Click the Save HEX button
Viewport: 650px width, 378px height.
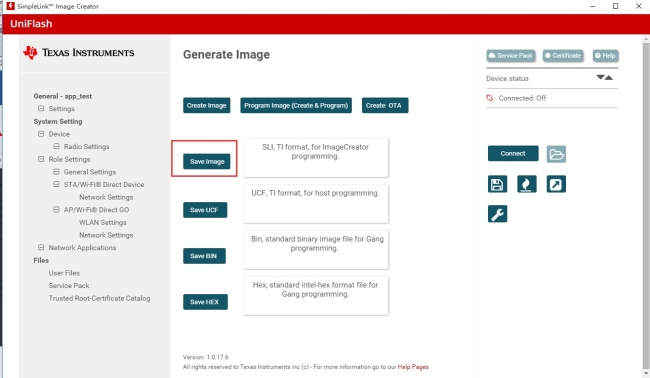point(205,302)
